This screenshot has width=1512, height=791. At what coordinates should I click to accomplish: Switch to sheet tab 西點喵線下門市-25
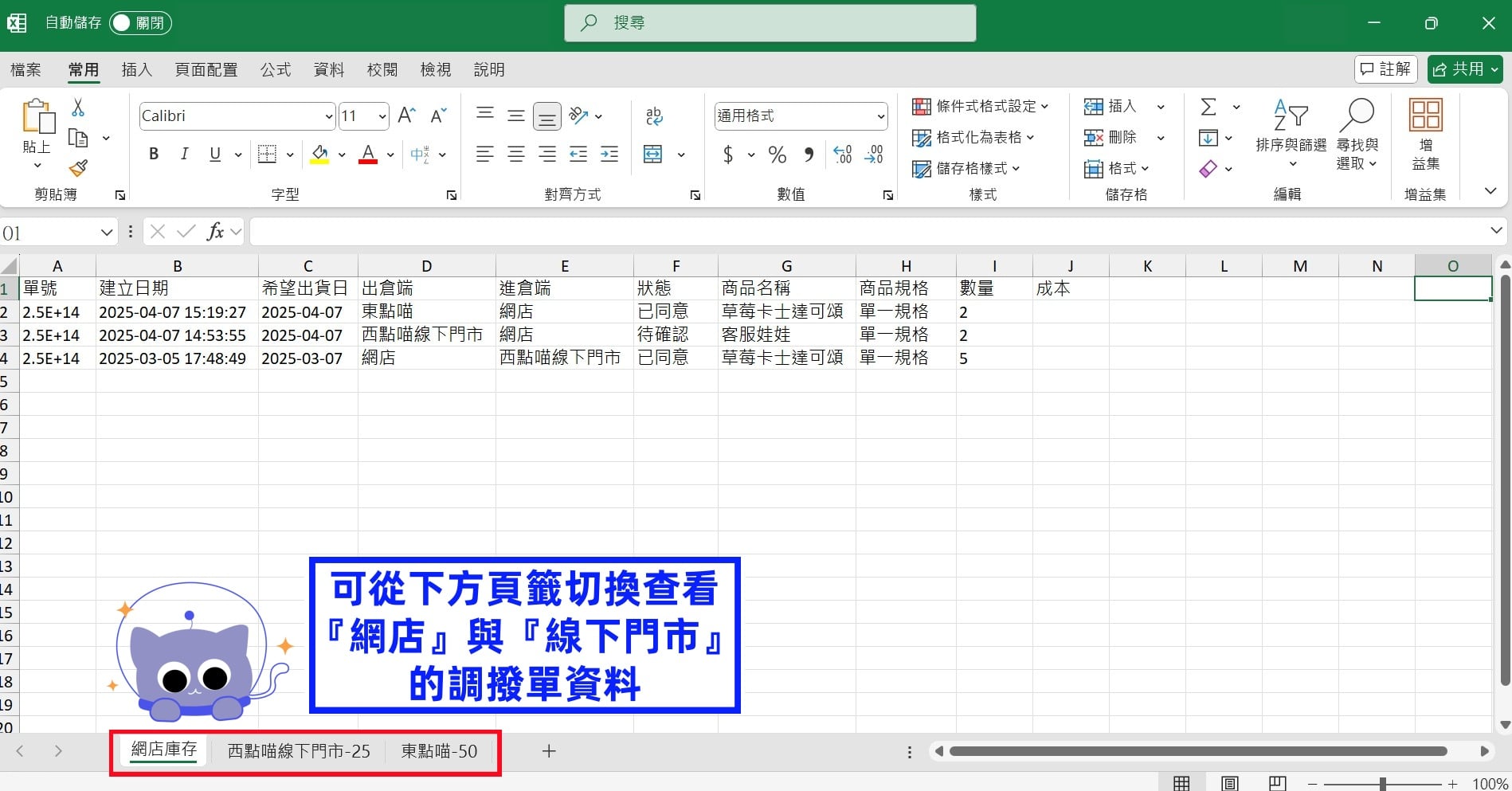pos(299,751)
